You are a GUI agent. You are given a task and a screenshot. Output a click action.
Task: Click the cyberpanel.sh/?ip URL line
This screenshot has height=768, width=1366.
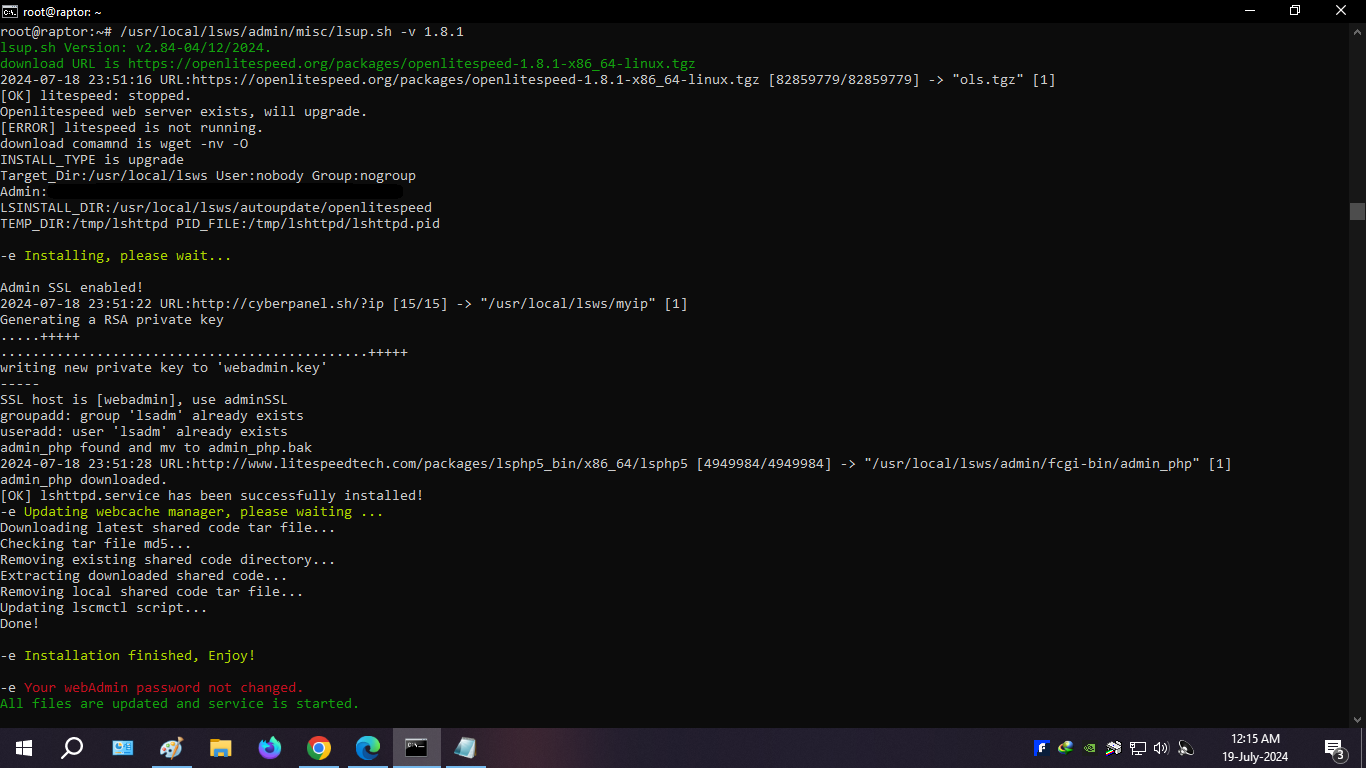tap(344, 304)
